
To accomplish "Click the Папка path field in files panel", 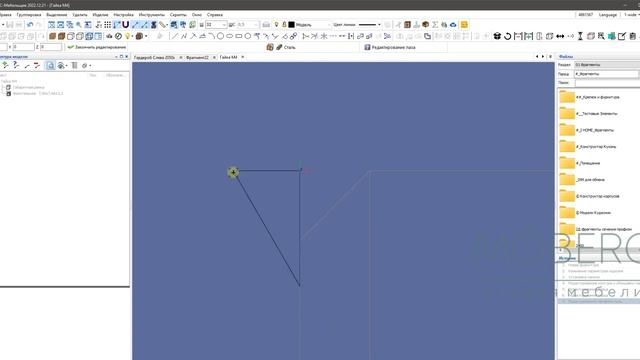I will coord(607,74).
